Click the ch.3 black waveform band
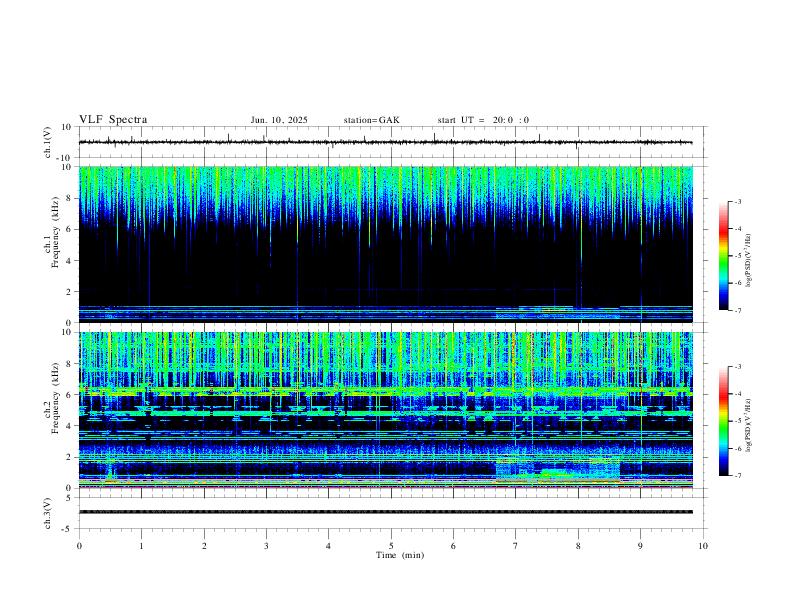Image resolution: width=792 pixels, height=612 pixels. pos(385,512)
